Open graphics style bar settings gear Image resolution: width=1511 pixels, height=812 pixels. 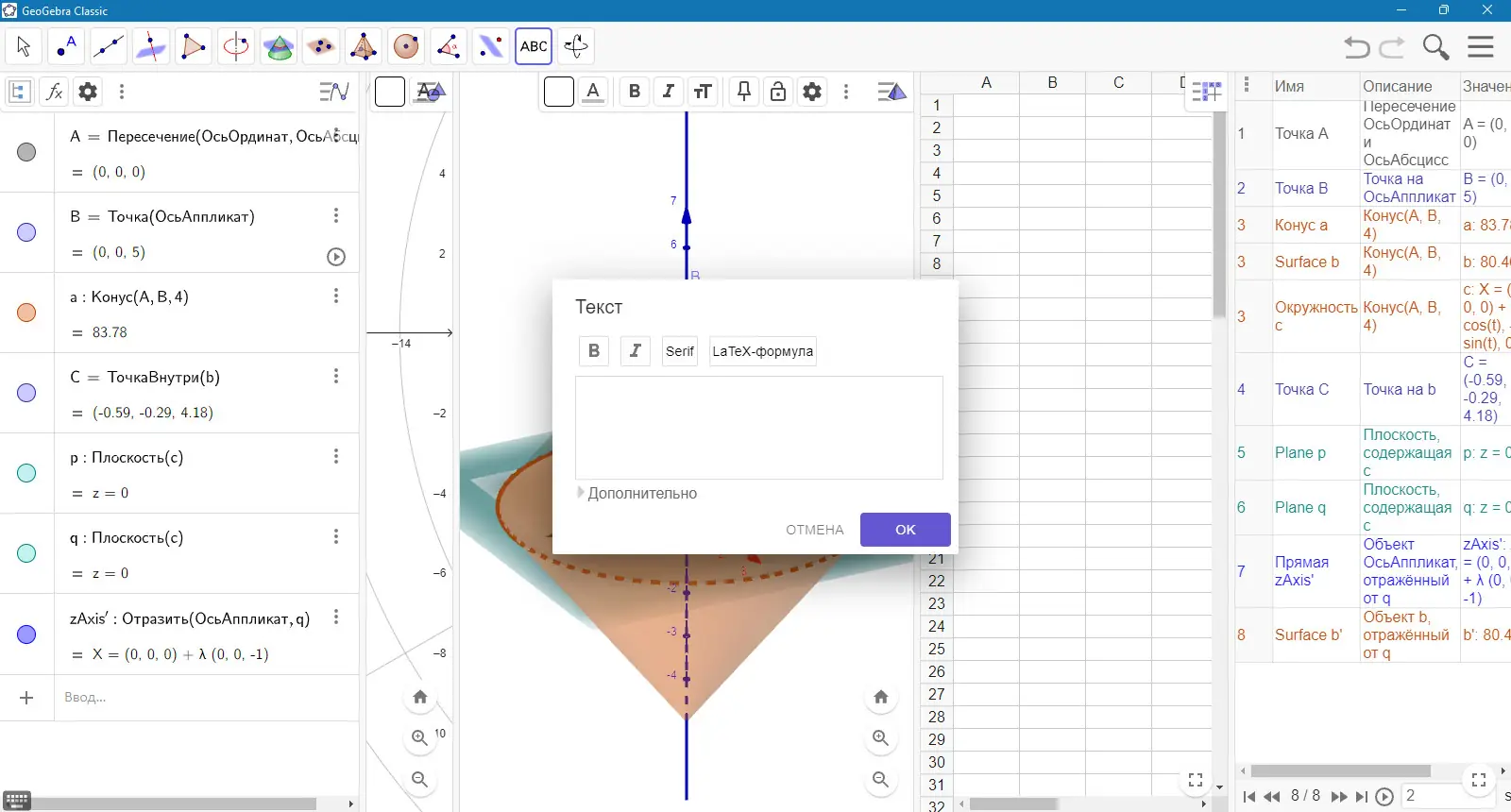(812, 92)
